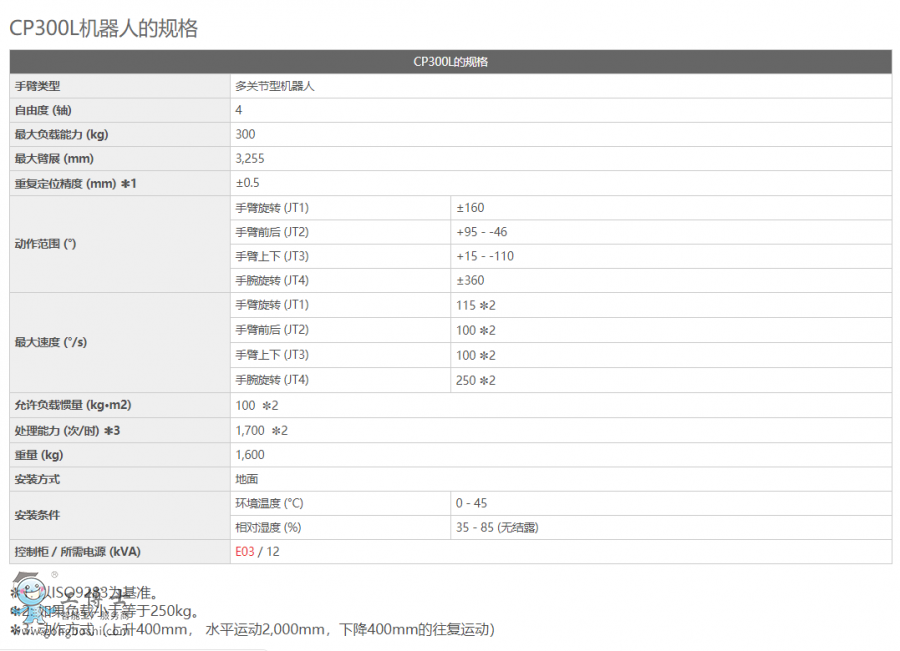Select the footnote about 250kg load
Viewport: 900px width, 651px height.
105,611
